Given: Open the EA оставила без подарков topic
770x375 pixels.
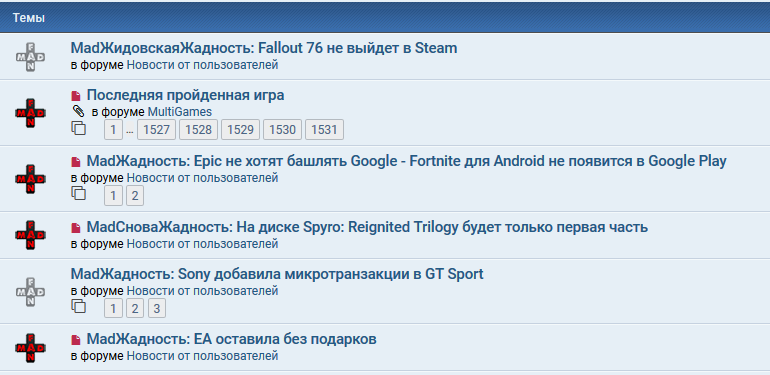Looking at the screenshot, I should click(232, 339).
